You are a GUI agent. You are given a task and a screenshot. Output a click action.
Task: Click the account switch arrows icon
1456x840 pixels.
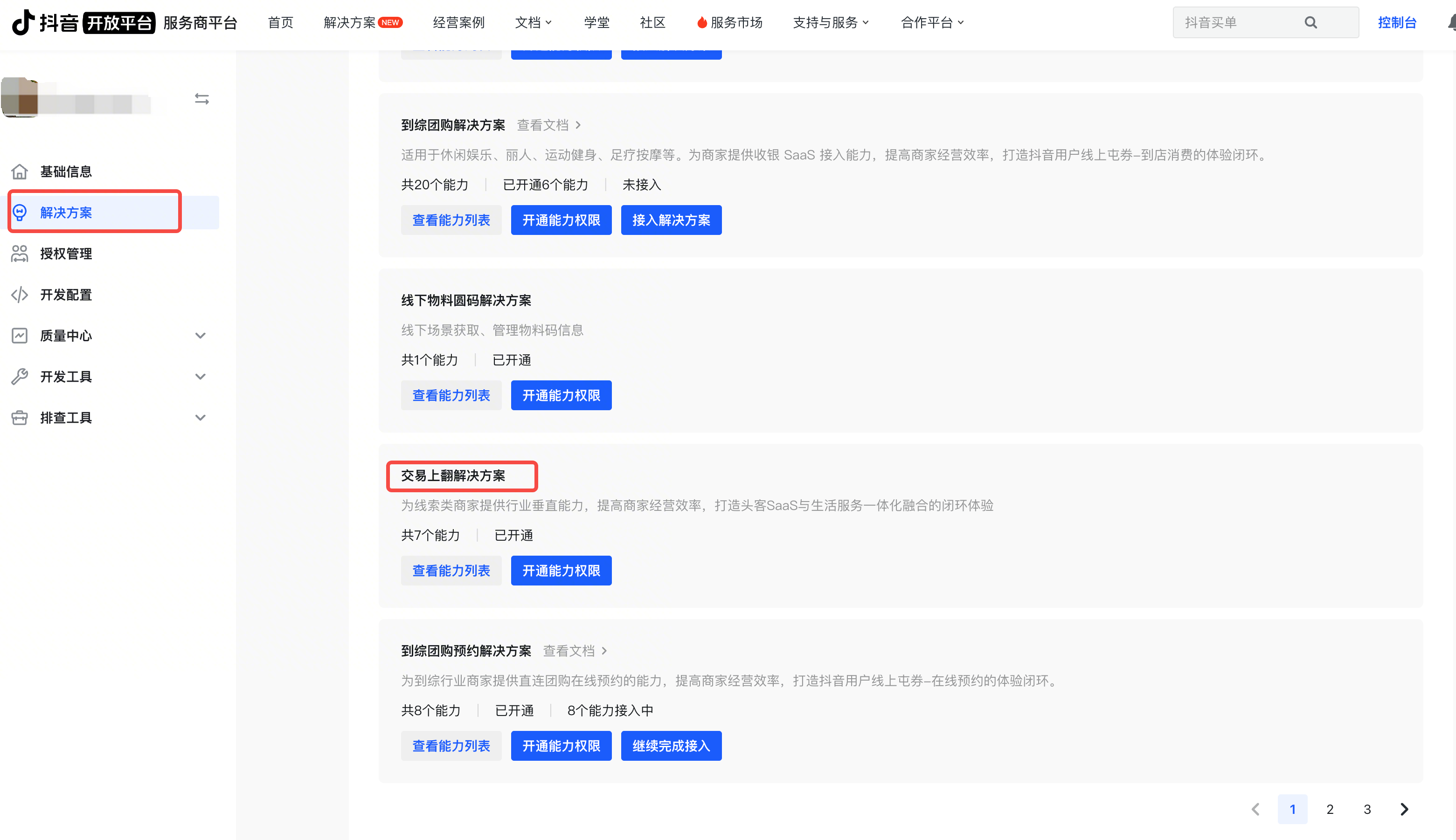click(x=201, y=99)
